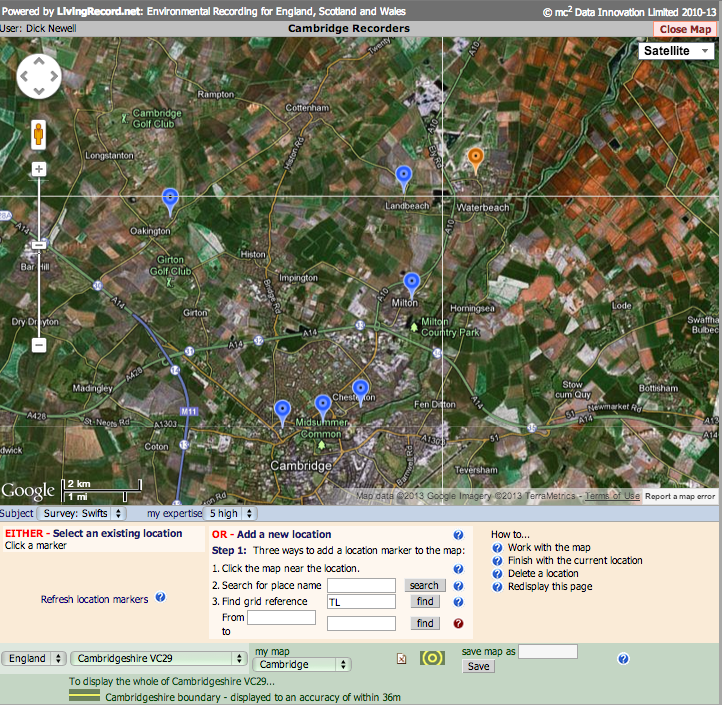Click help icon for Work with the map
The image size is (722, 705).
point(497,548)
